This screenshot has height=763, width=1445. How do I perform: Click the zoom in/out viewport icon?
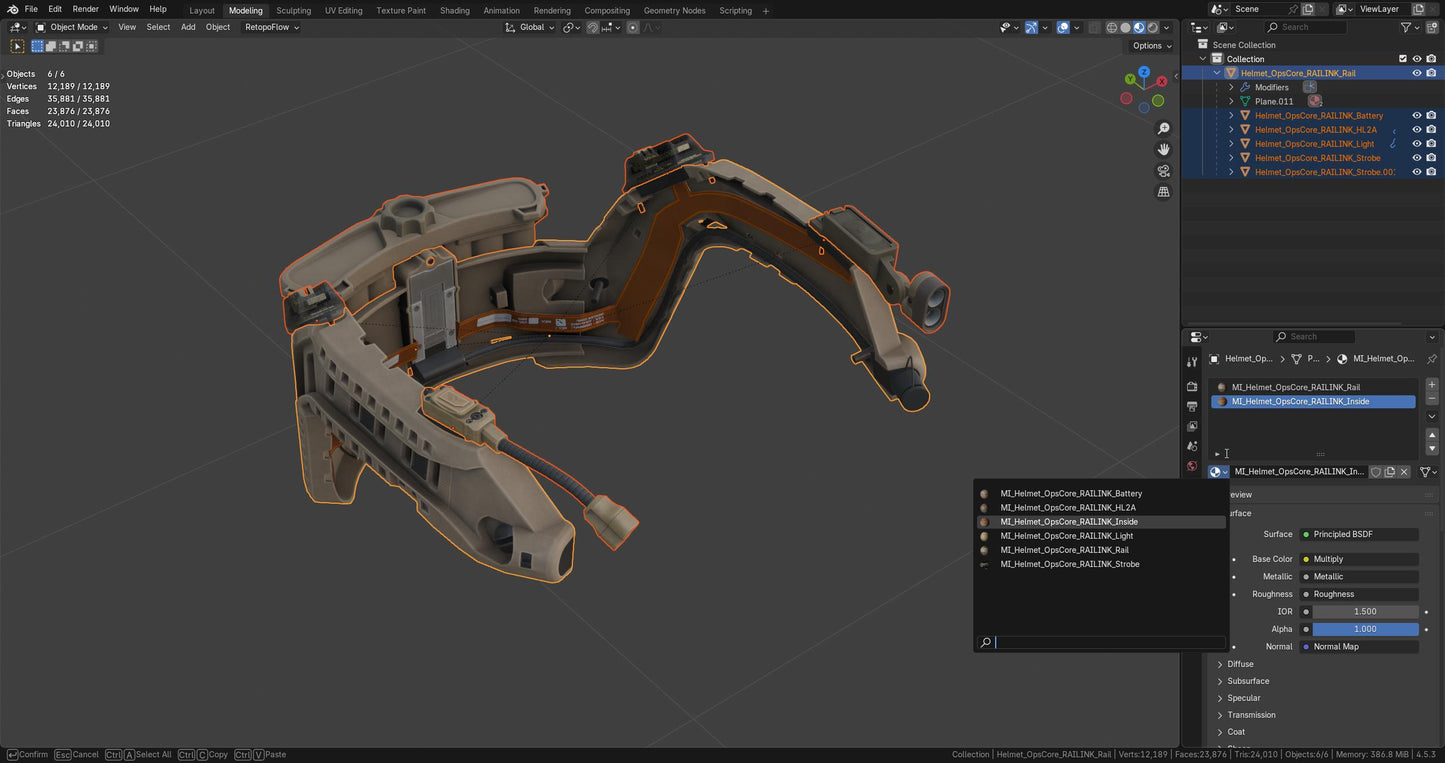1163,129
